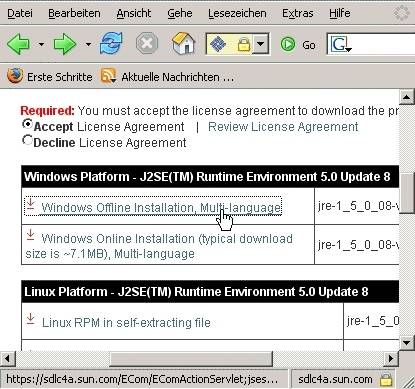This screenshot has width=415, height=389.
Task: Click the vertical scrollbar down arrow
Action: (x=407, y=342)
